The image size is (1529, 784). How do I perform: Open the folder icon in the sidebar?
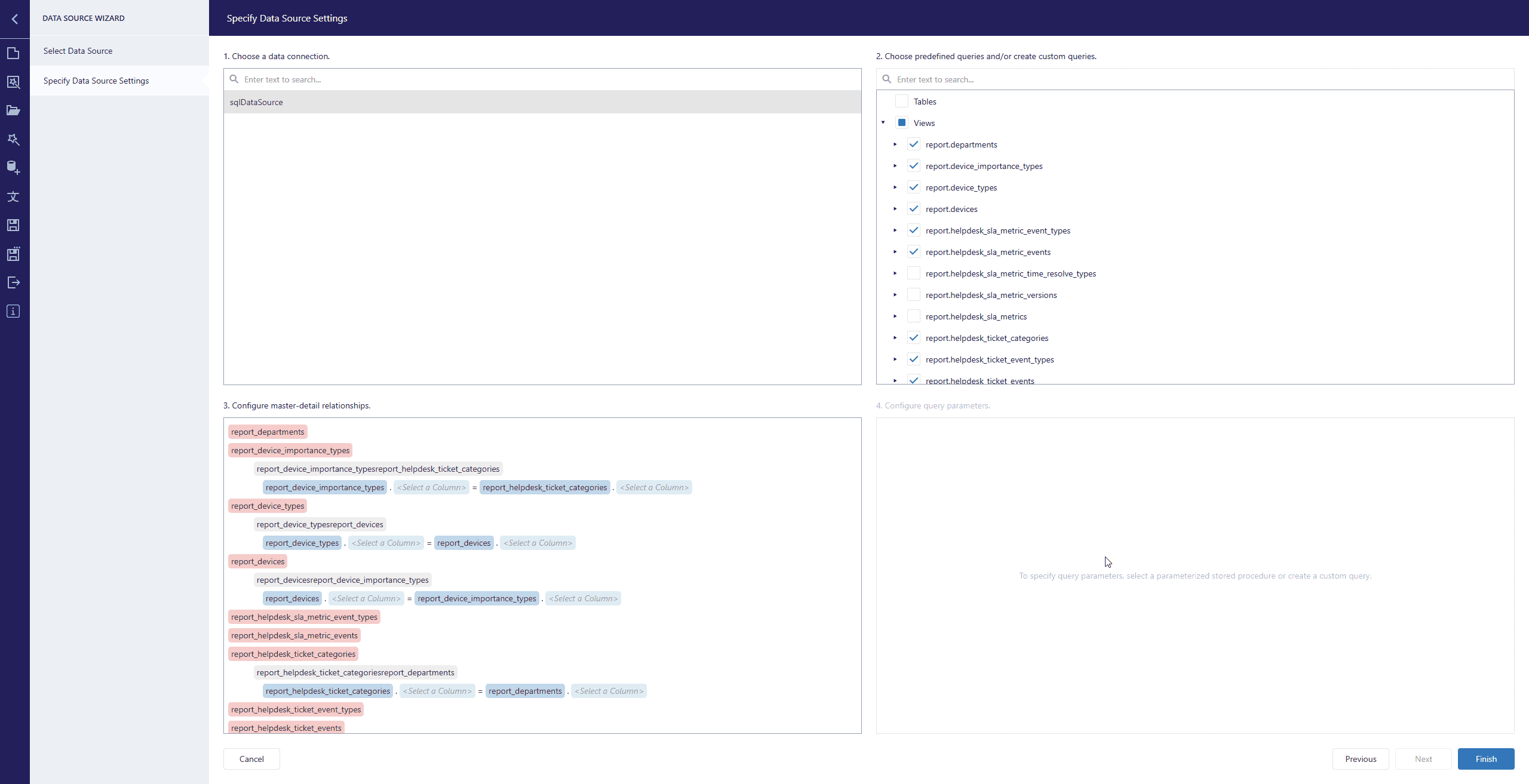tap(13, 110)
